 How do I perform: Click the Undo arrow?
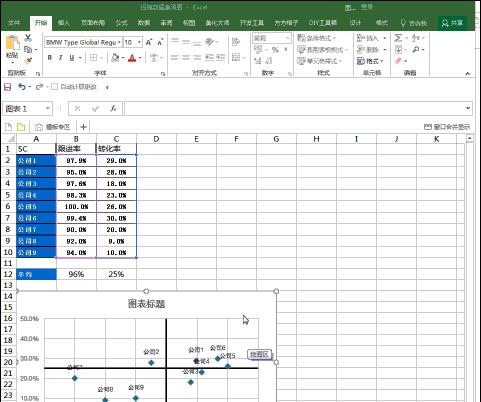22,87
